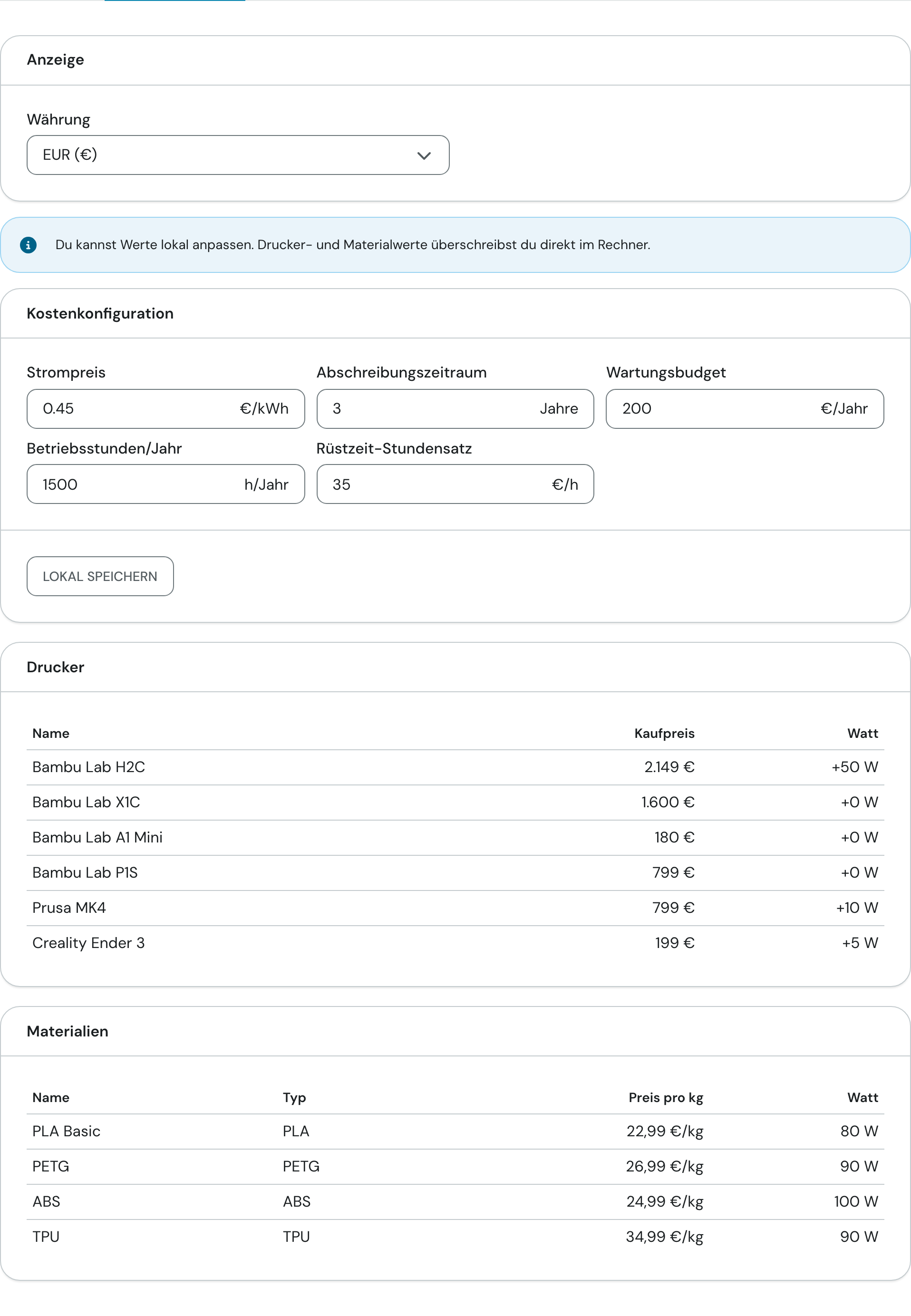911x1316 pixels.
Task: Click the 1.600 € purchase price
Action: (x=667, y=803)
